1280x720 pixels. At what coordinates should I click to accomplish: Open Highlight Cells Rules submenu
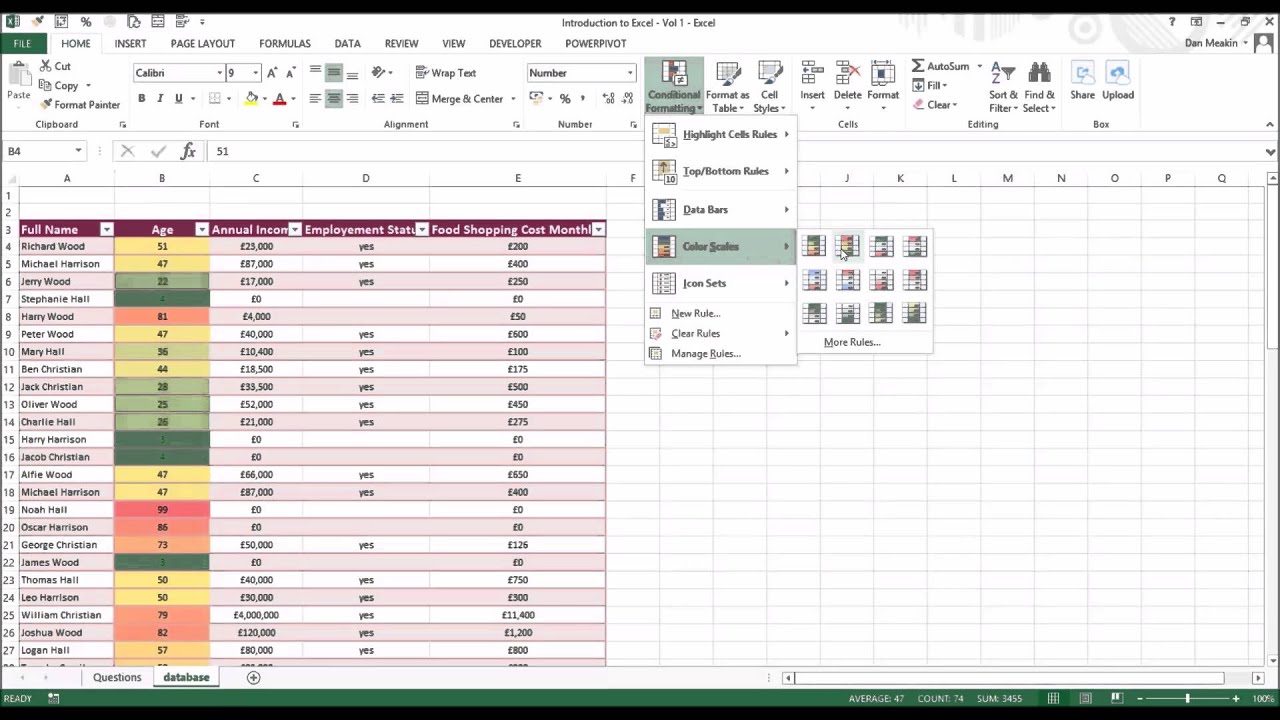coord(721,135)
